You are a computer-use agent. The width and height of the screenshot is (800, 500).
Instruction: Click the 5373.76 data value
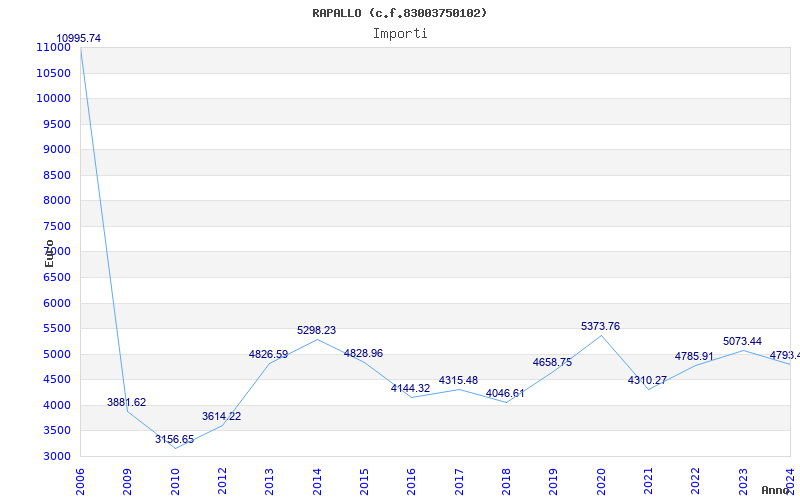[601, 327]
